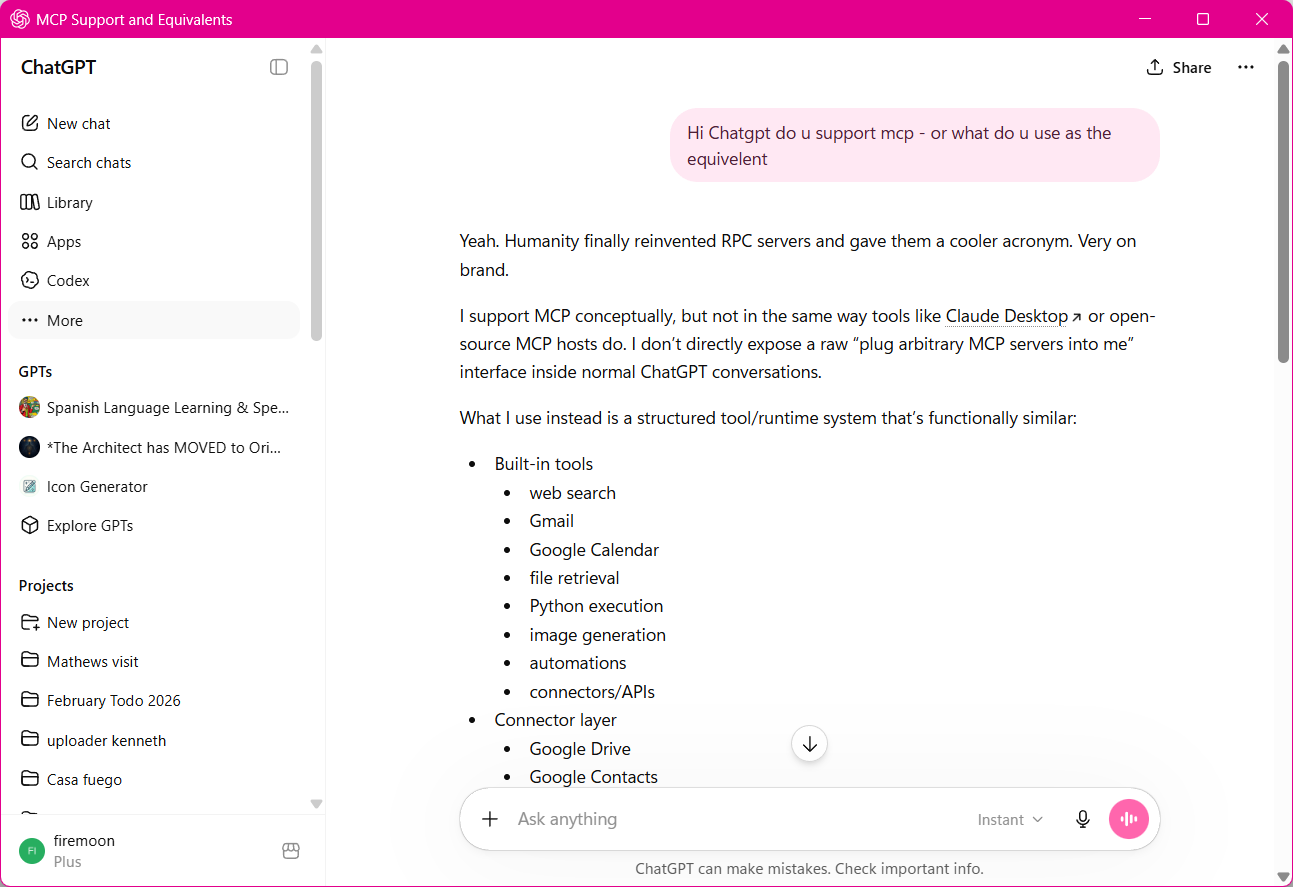The image size is (1293, 887).
Task: Click The Architect GPT avatar icon
Action: 29,447
